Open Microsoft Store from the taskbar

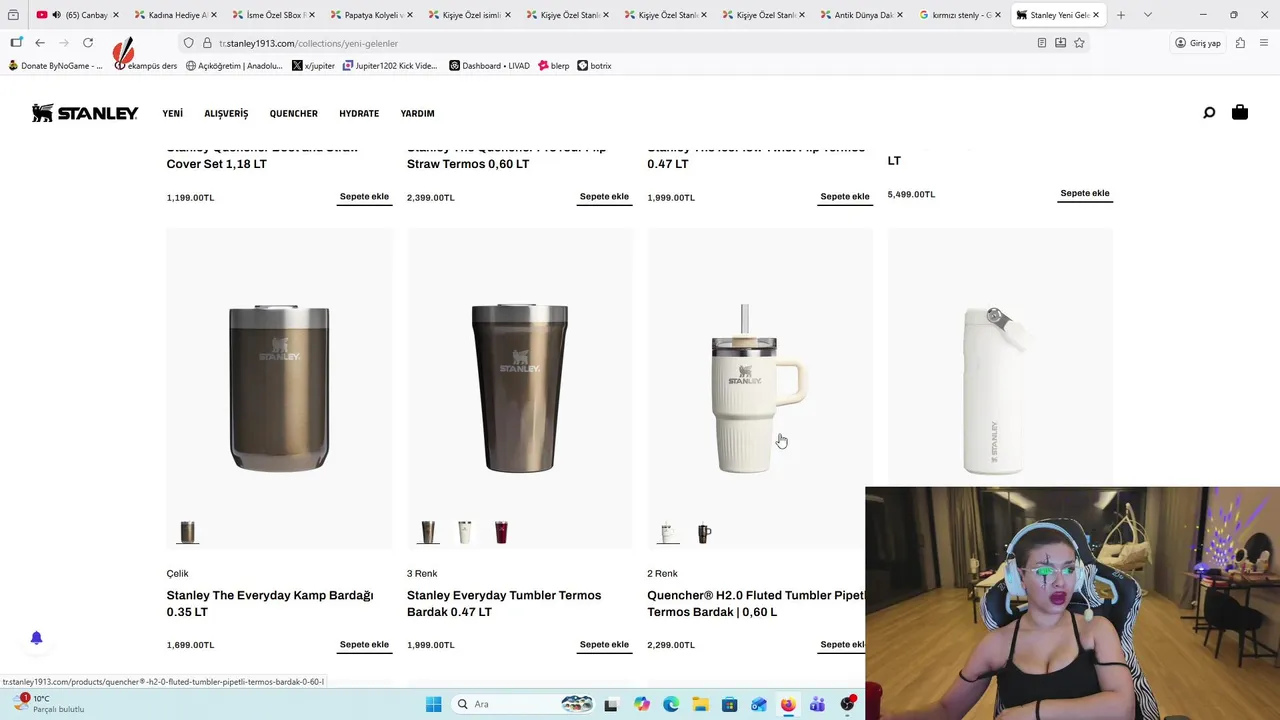pos(729,704)
